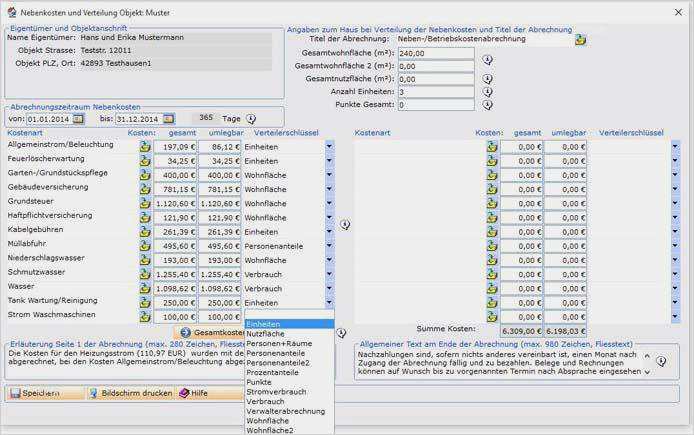Open Verteilerschlüssel dropdown for Schmutzwasser
The height and width of the screenshot is (435, 694).
click(329, 274)
